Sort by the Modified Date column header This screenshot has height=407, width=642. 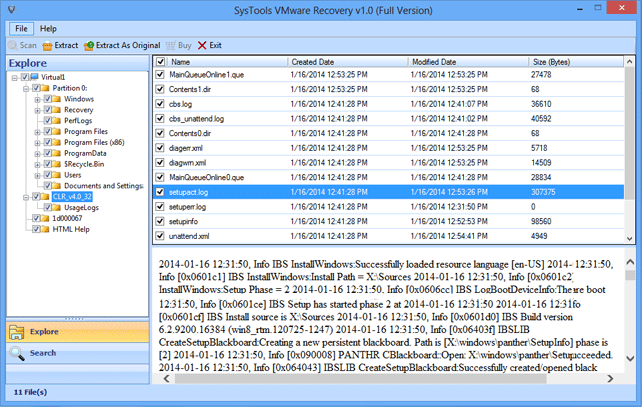coord(468,62)
